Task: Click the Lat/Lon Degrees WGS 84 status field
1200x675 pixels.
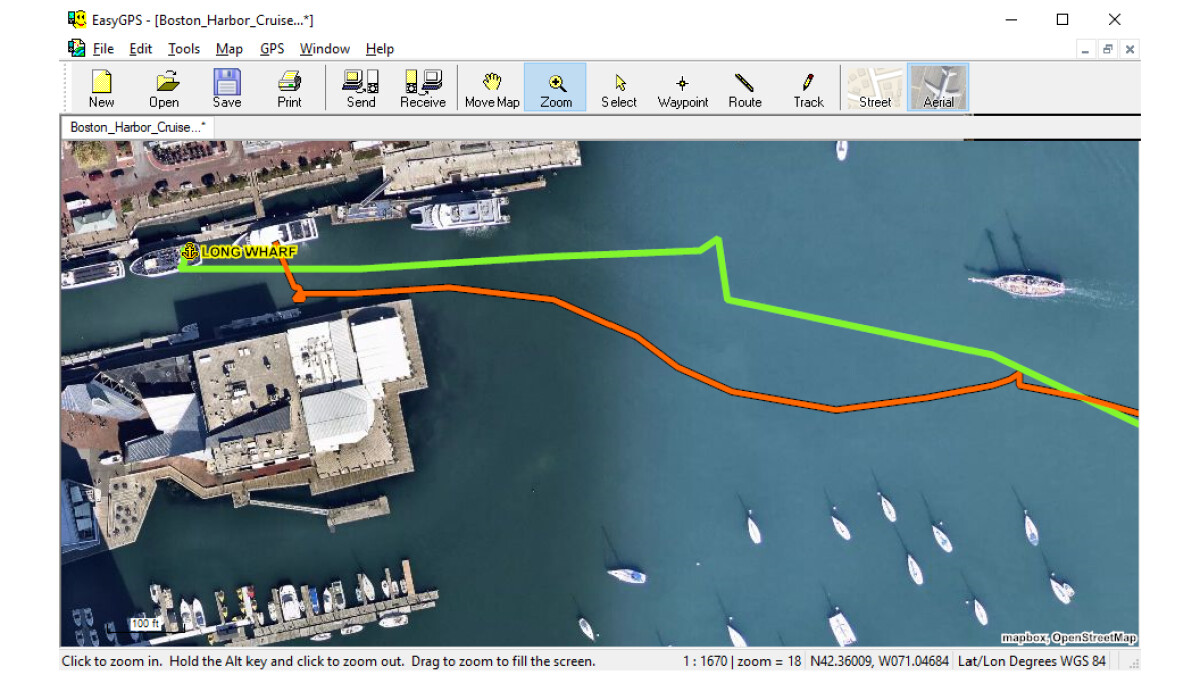Action: (1032, 661)
